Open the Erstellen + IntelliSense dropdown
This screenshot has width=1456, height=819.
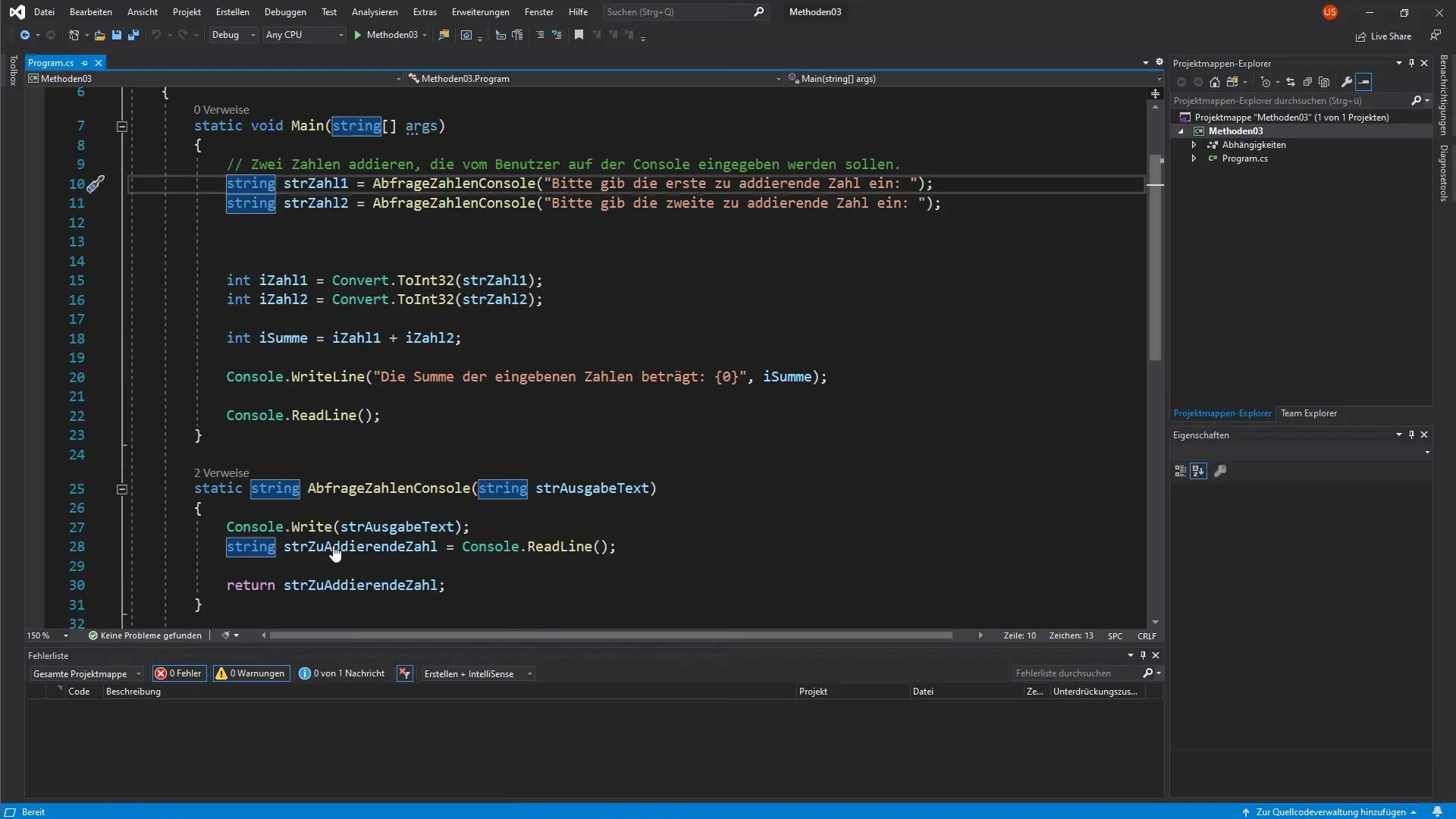(x=477, y=673)
